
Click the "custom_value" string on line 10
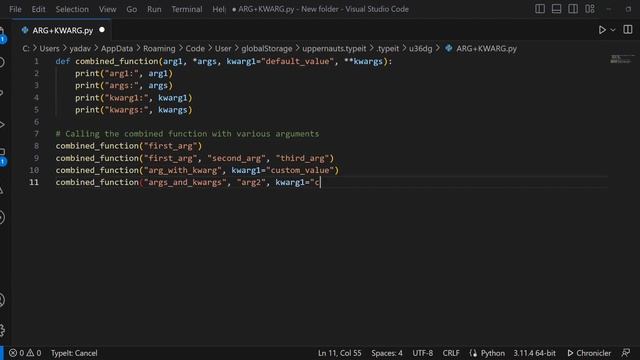tap(302, 170)
